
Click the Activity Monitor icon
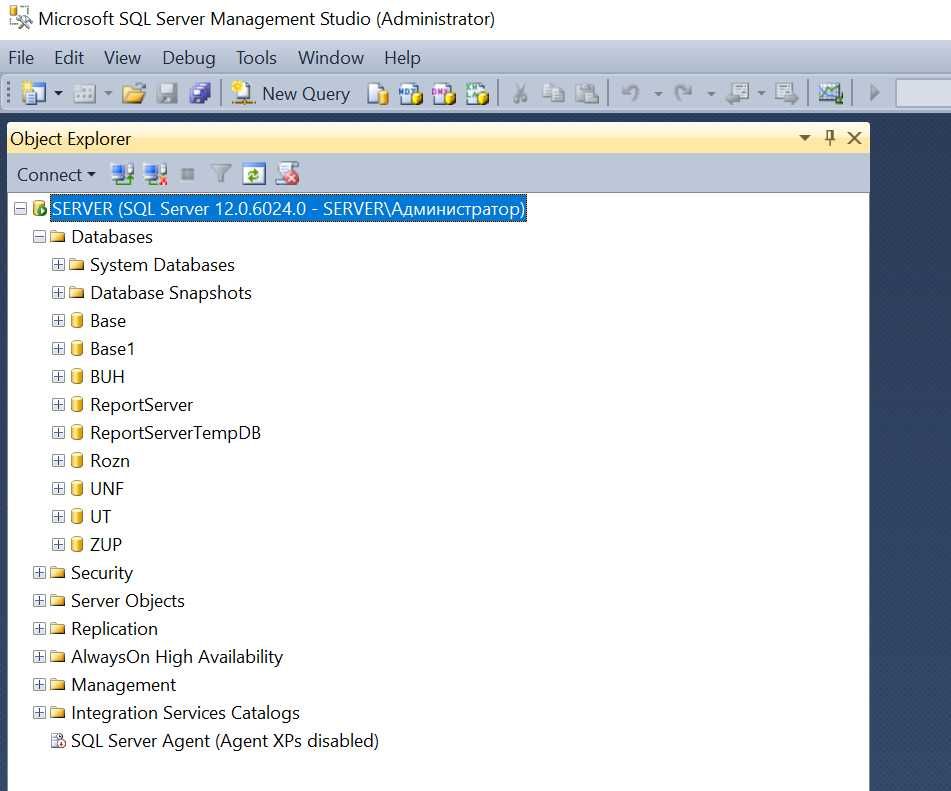pyautogui.click(x=830, y=93)
